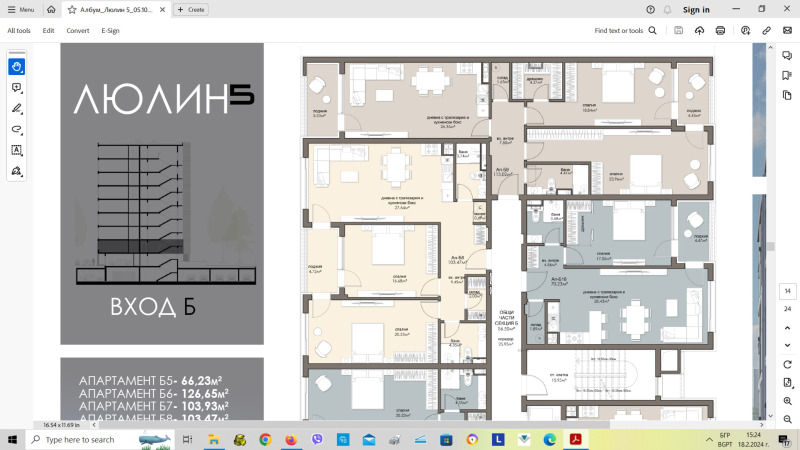Open the Bookmarks panel icon

[x=787, y=76]
